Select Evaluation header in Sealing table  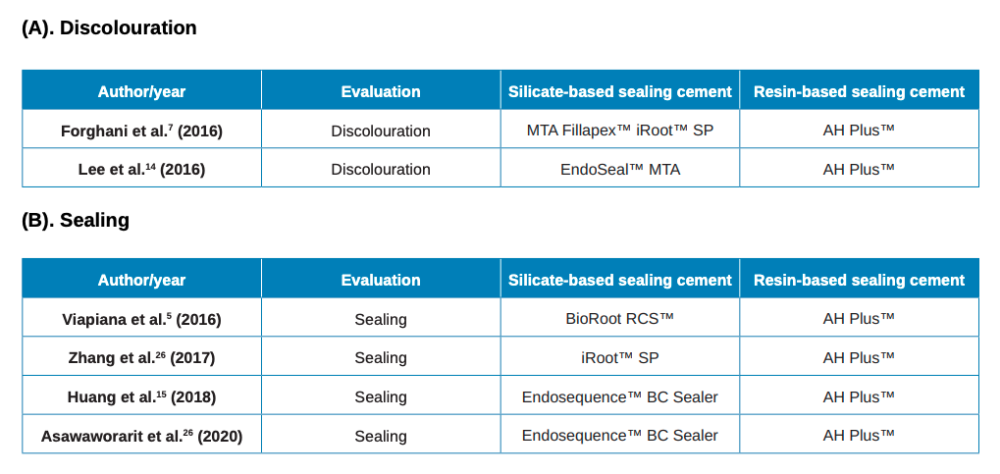380,280
